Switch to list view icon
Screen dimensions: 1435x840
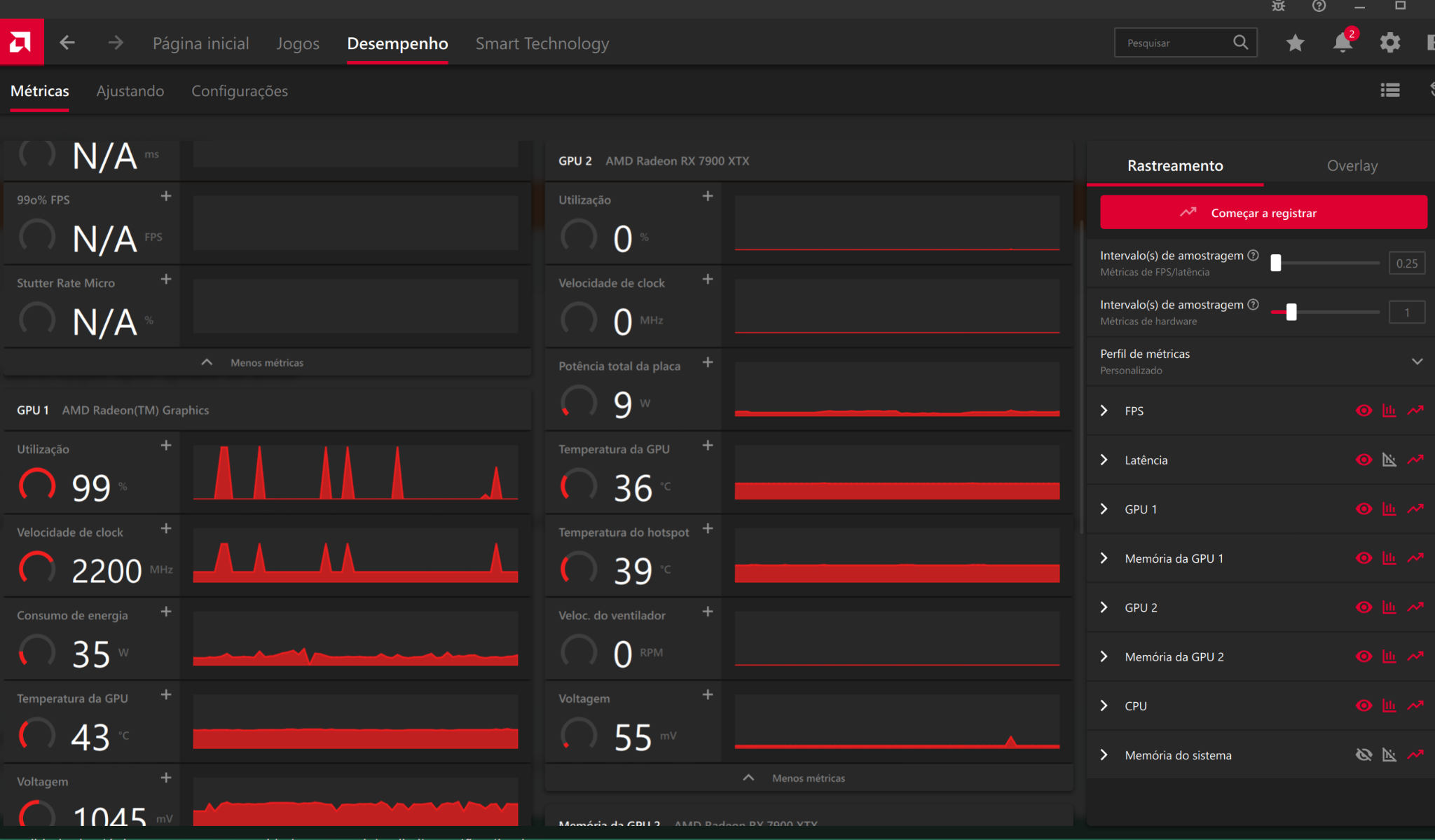[1390, 90]
